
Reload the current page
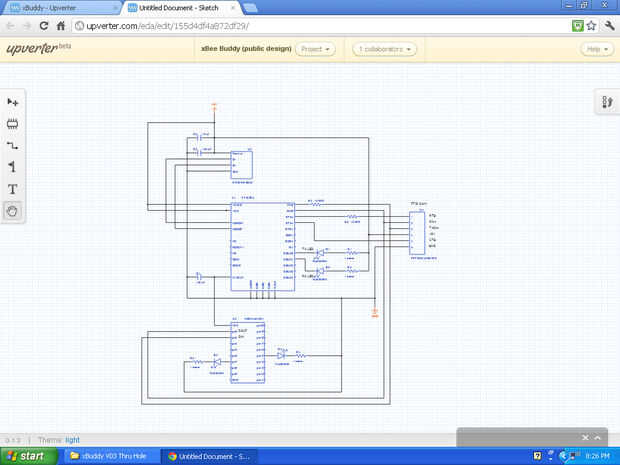click(44, 26)
